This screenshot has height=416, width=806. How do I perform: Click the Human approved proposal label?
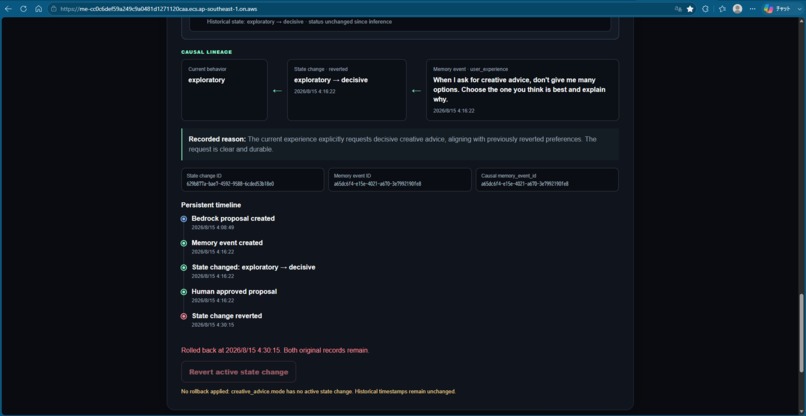pos(234,292)
